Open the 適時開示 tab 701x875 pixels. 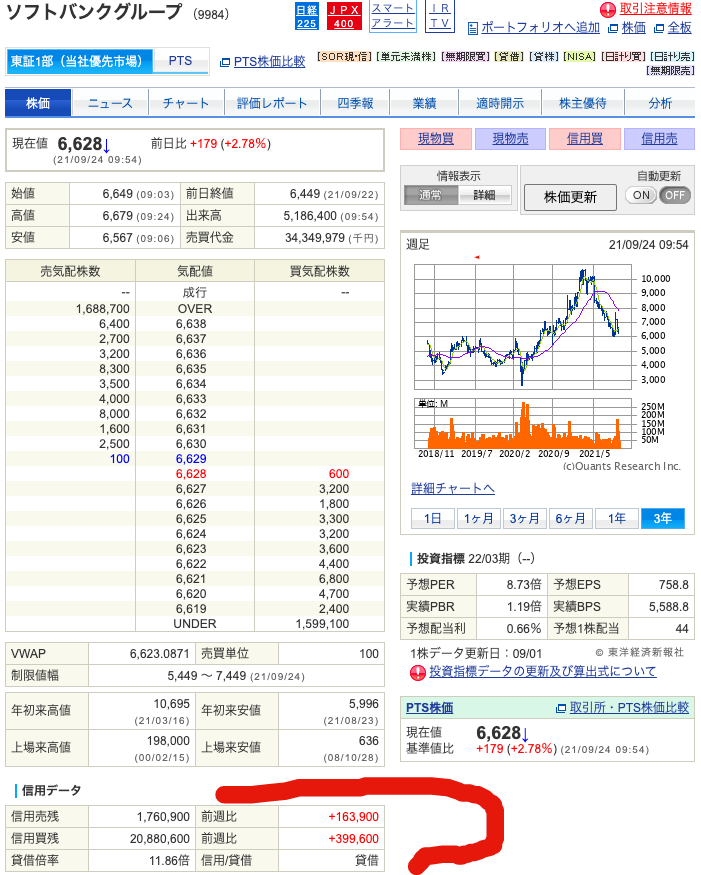pos(500,103)
